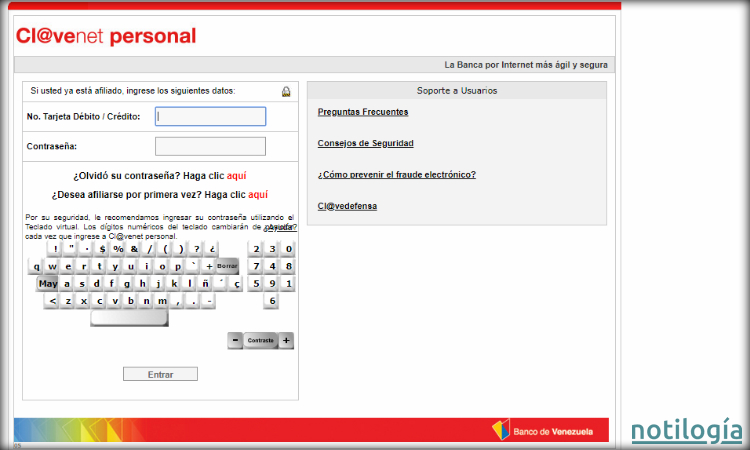Click the 'b' letter key
This screenshot has width=750, height=450.
coord(131,301)
